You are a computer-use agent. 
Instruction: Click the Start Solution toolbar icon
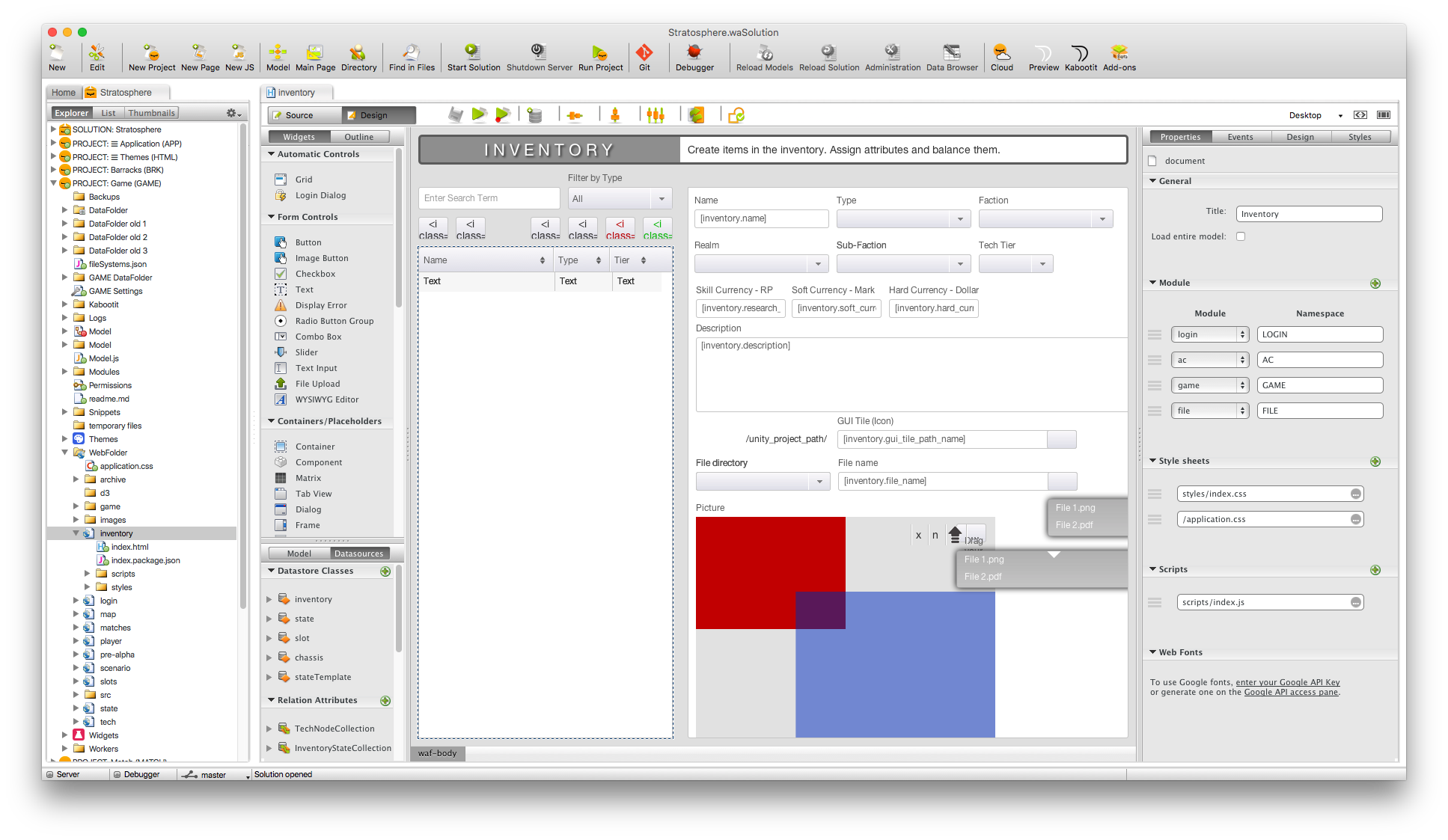tap(473, 57)
